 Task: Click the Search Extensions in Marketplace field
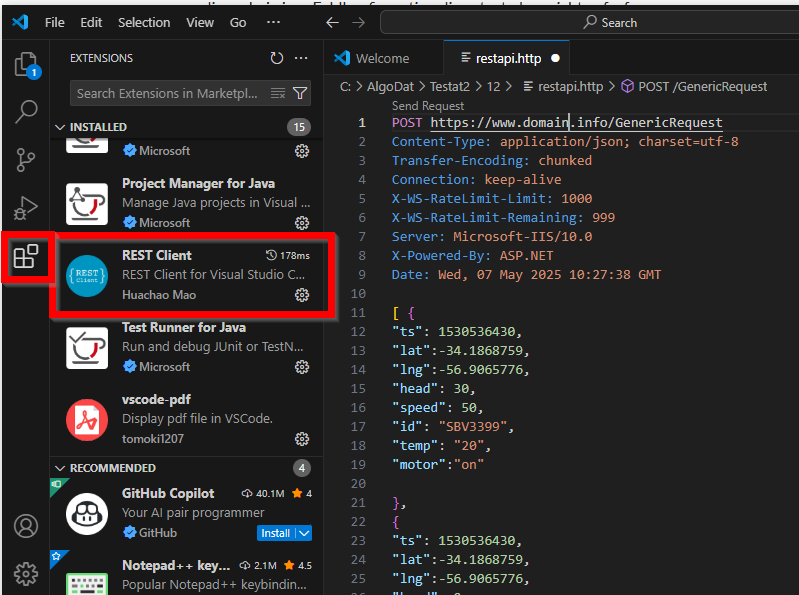coord(168,93)
